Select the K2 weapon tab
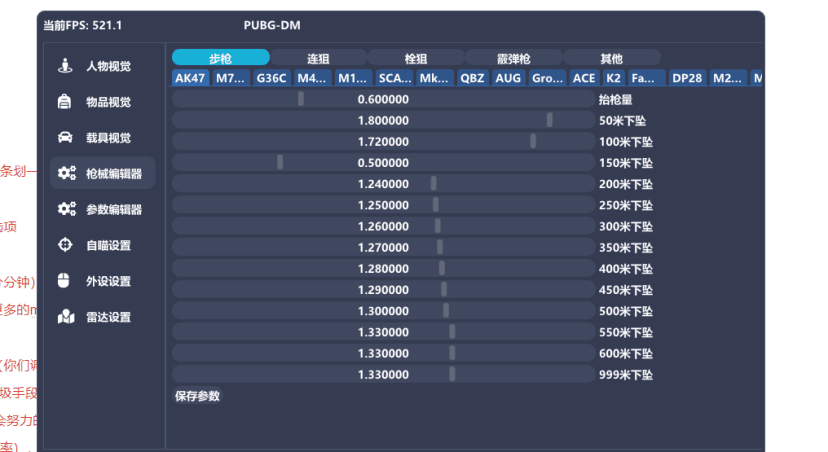 pos(614,78)
